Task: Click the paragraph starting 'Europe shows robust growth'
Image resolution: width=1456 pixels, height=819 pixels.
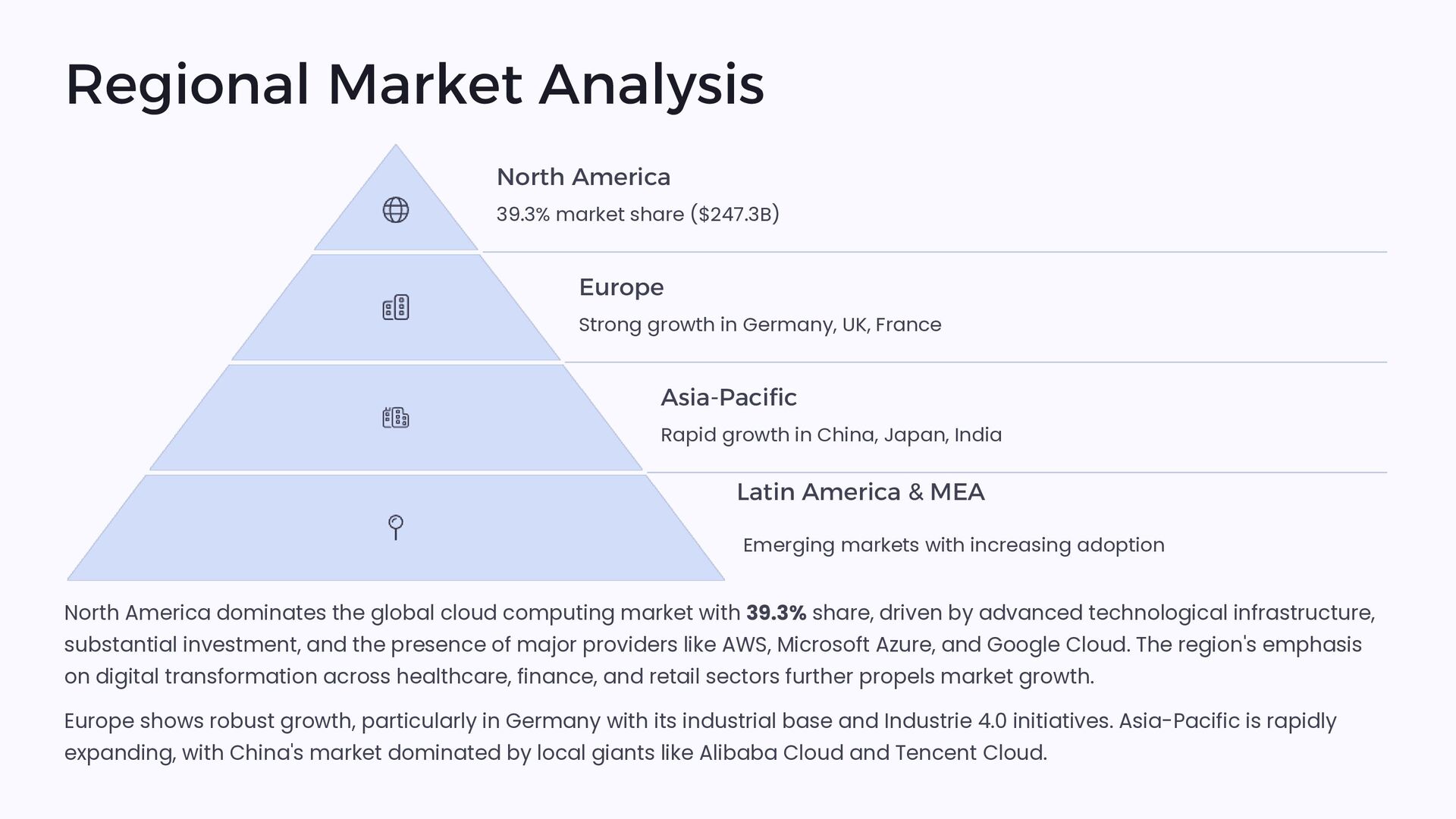Action: point(531,721)
